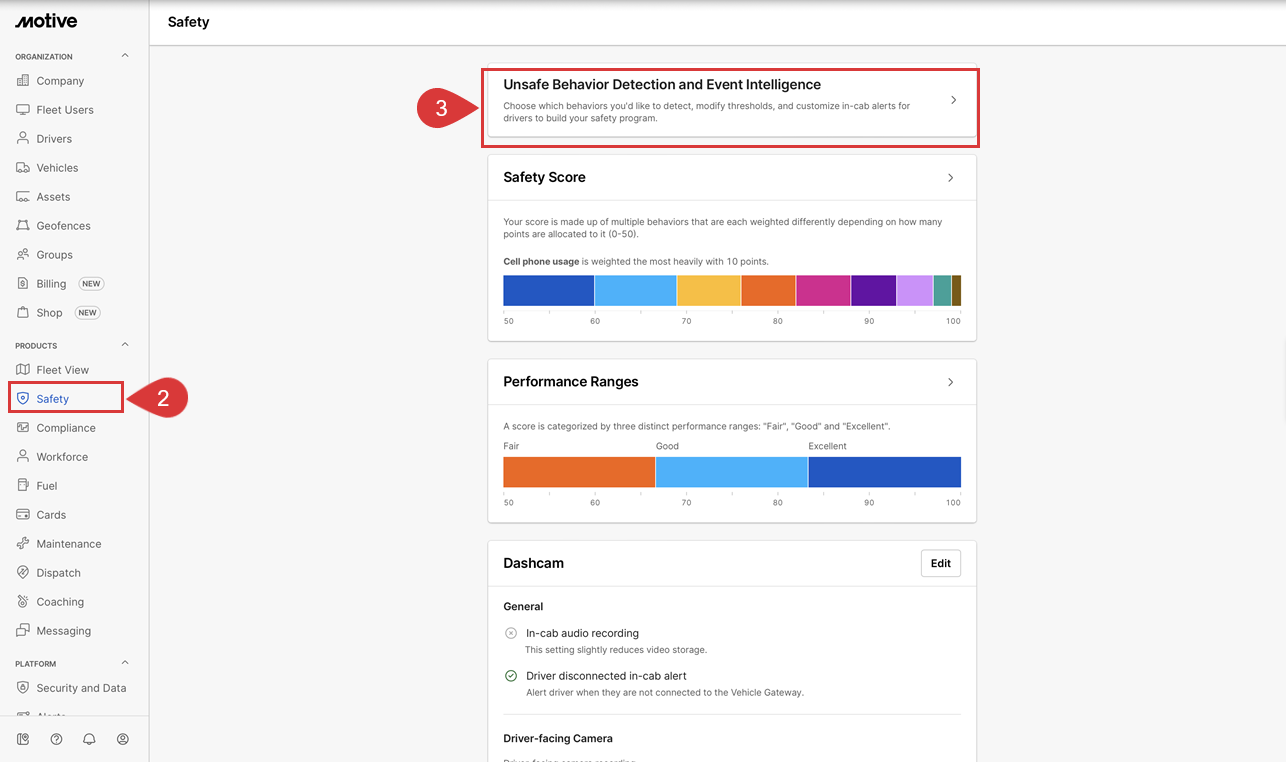Open the Performance Ranges card header
Image resolution: width=1286 pixels, height=762 pixels.
(730, 382)
